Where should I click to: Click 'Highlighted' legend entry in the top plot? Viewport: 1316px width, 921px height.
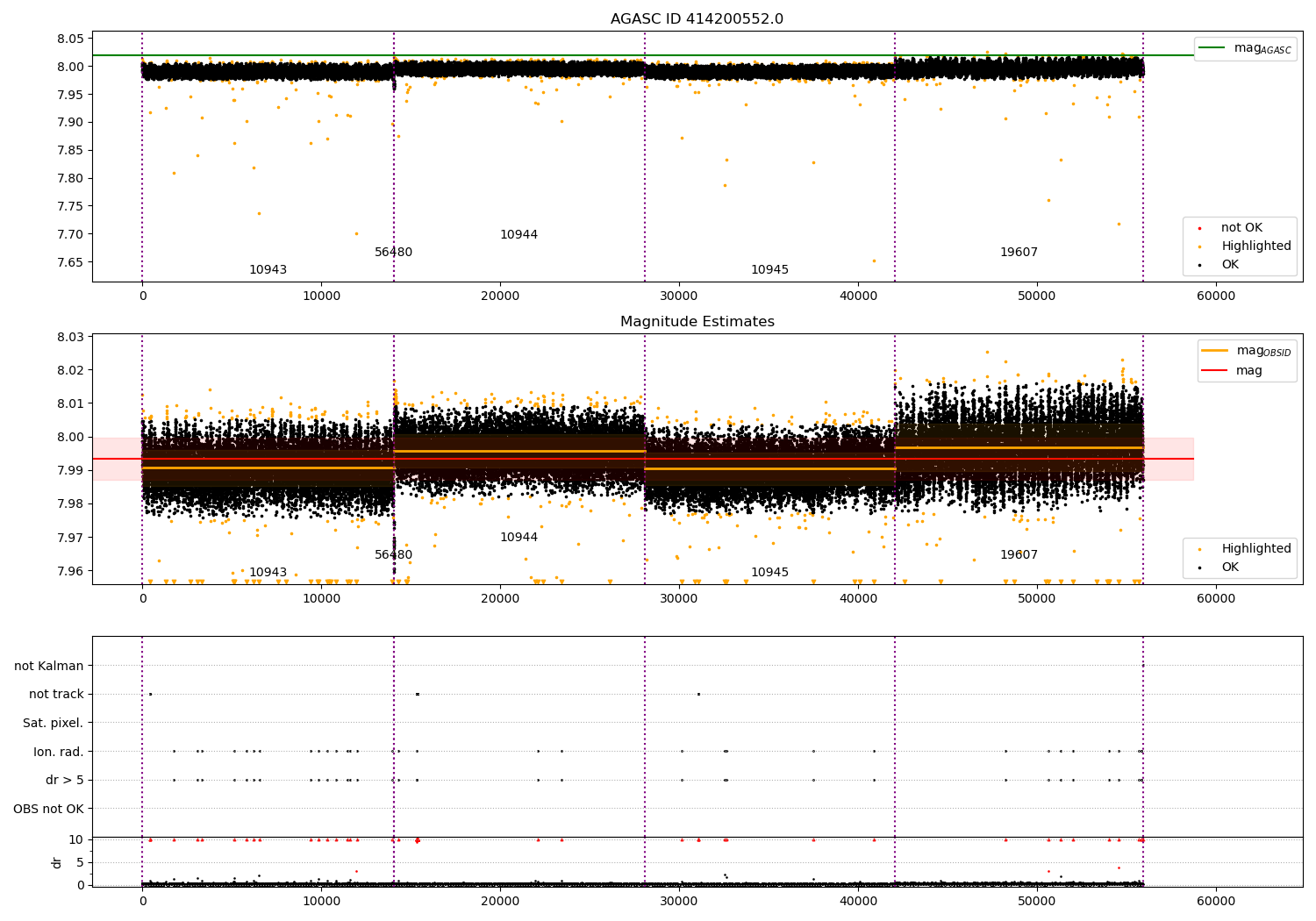[x=1256, y=246]
